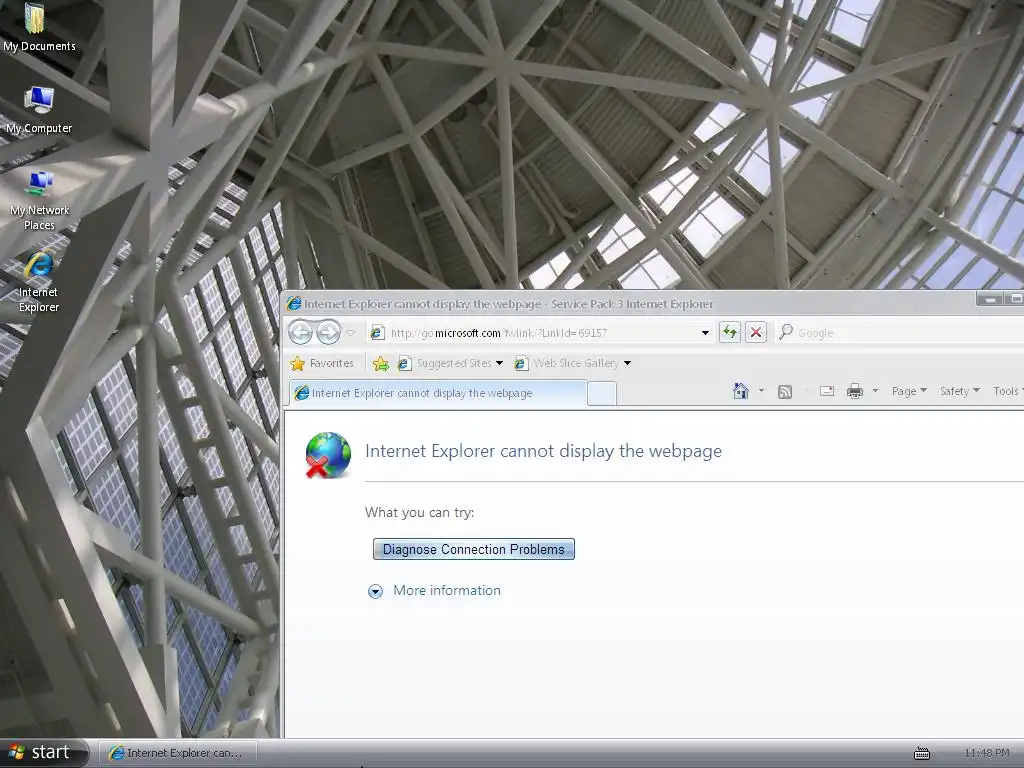Expand the Print dropdown arrow
Image resolution: width=1024 pixels, height=768 pixels.
(x=875, y=391)
